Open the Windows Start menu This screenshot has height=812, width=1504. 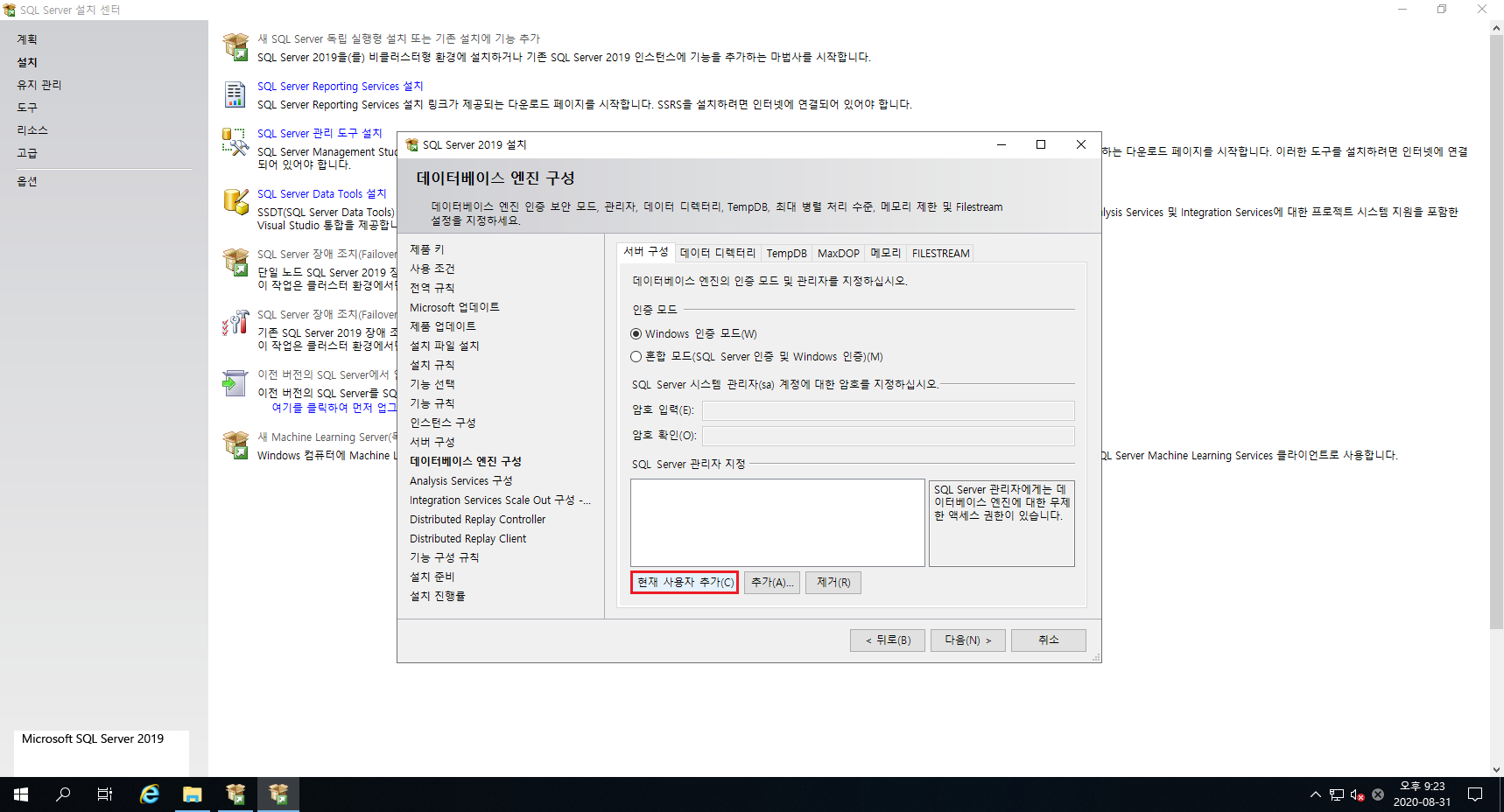click(21, 794)
